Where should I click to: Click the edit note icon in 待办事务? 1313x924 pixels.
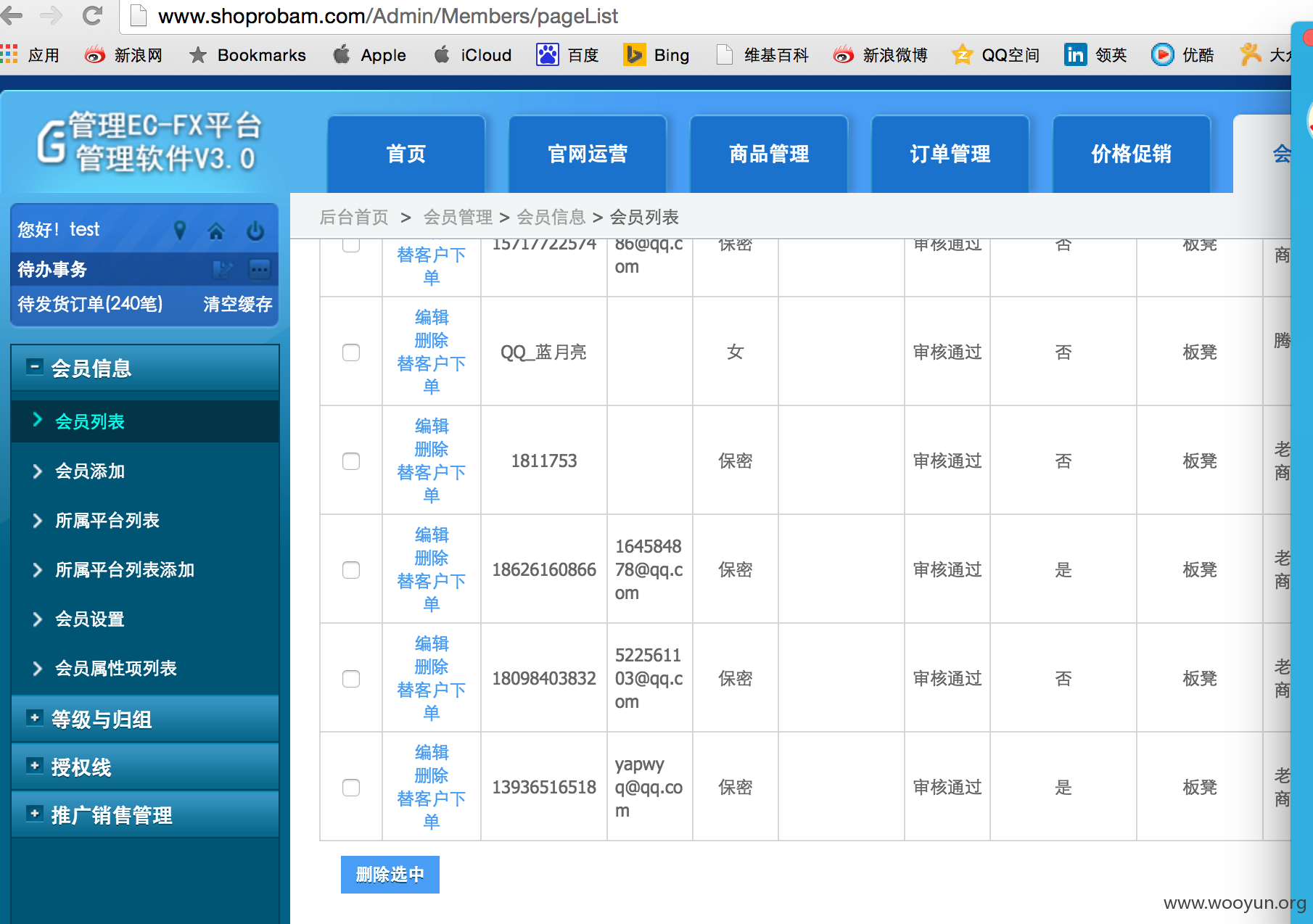click(x=222, y=270)
